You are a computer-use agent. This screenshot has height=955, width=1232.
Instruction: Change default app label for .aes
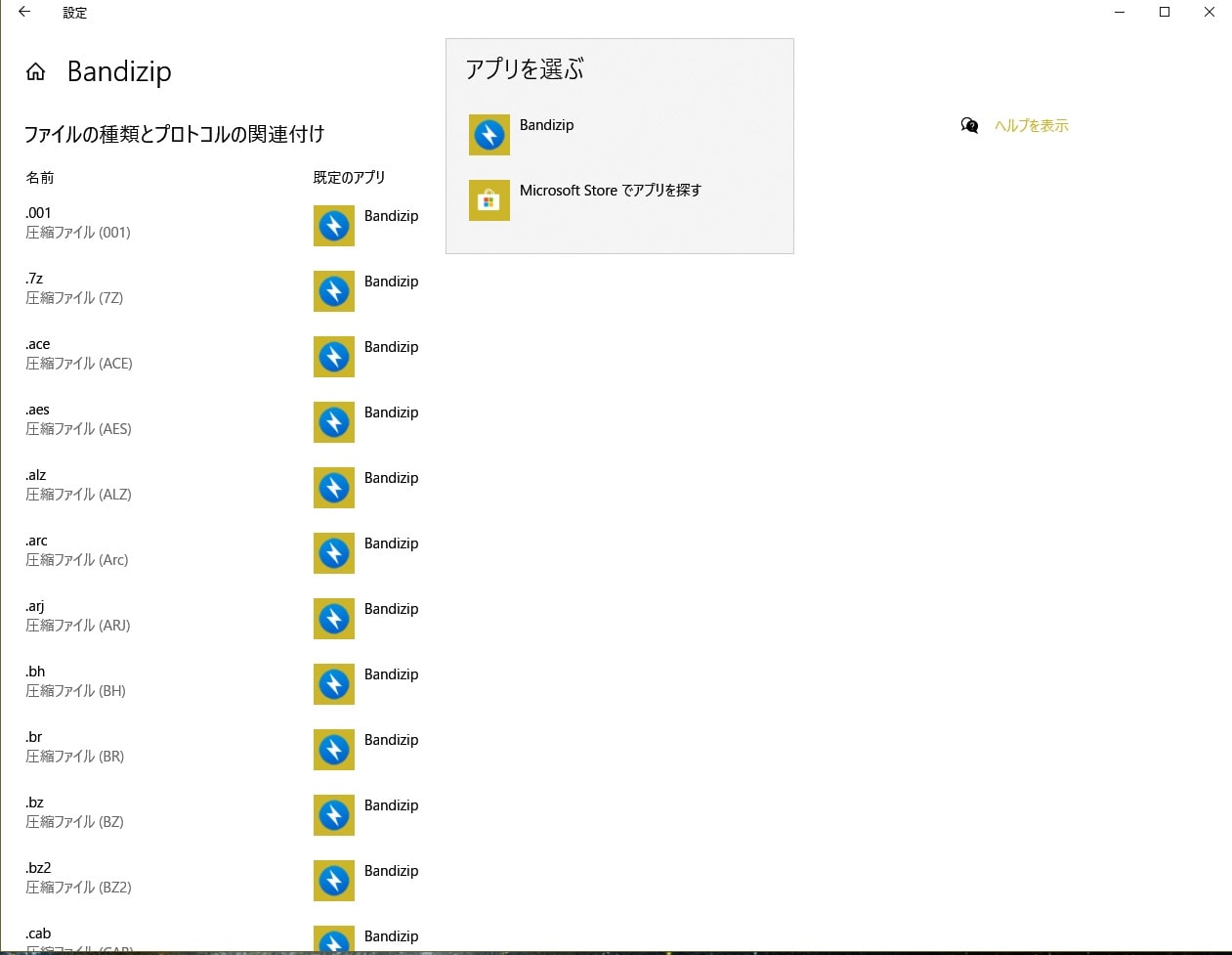tap(392, 412)
